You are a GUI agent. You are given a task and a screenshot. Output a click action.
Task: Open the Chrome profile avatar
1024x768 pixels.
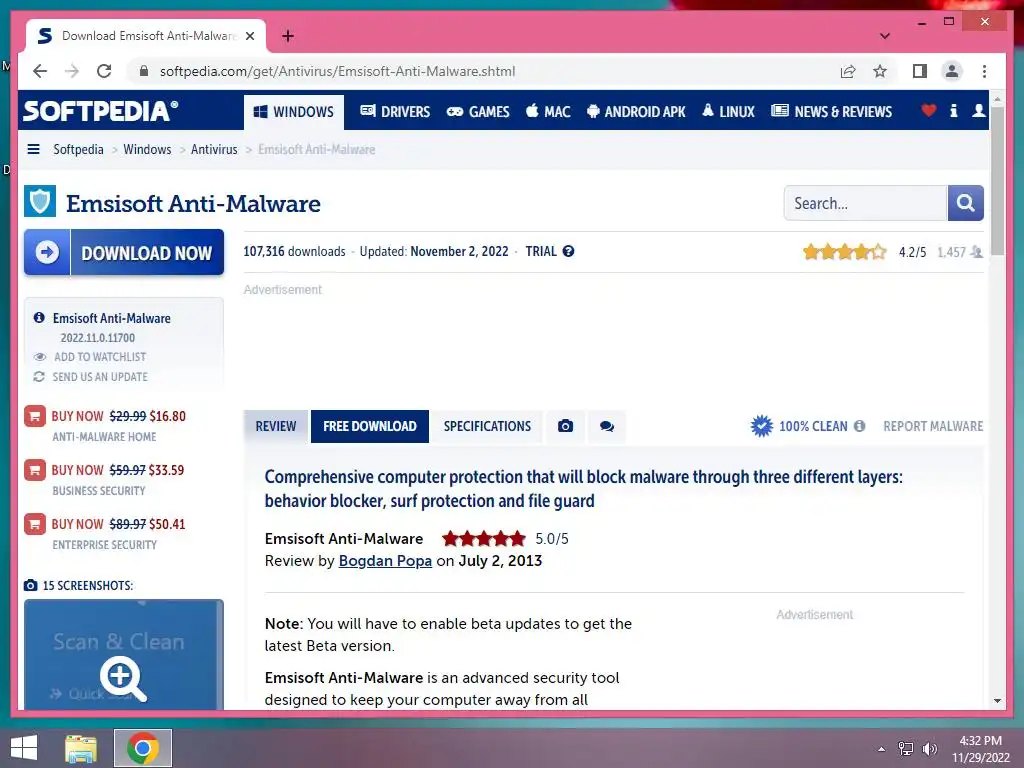coord(952,71)
